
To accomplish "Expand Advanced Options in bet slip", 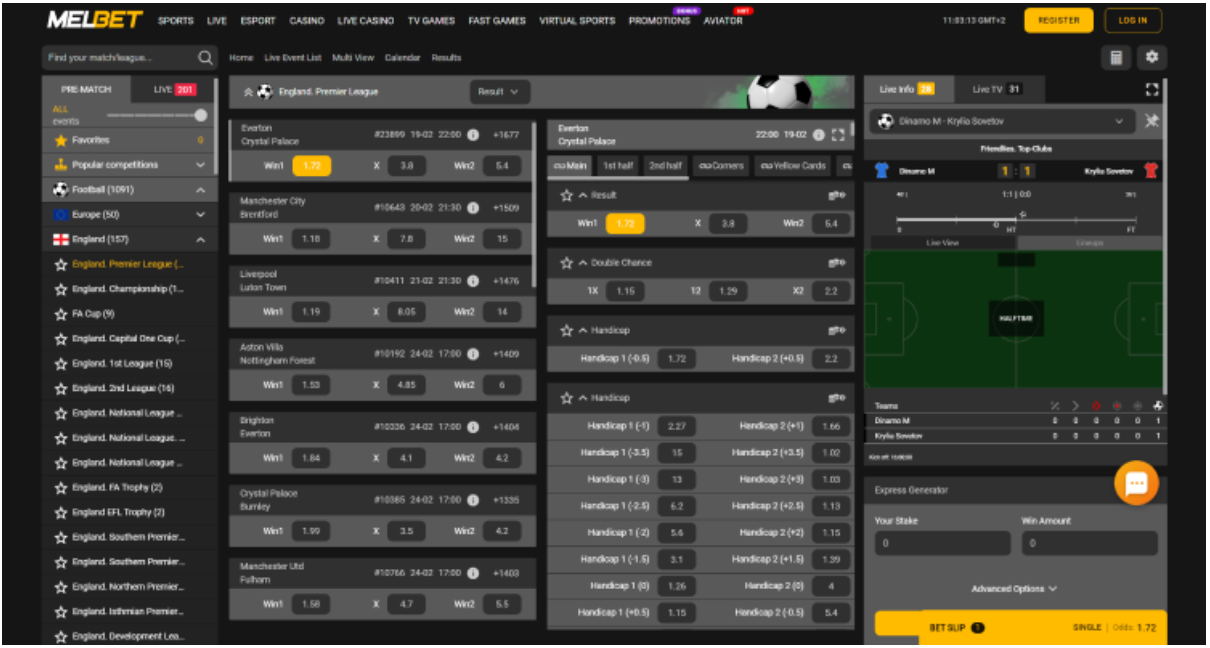I will [1014, 589].
